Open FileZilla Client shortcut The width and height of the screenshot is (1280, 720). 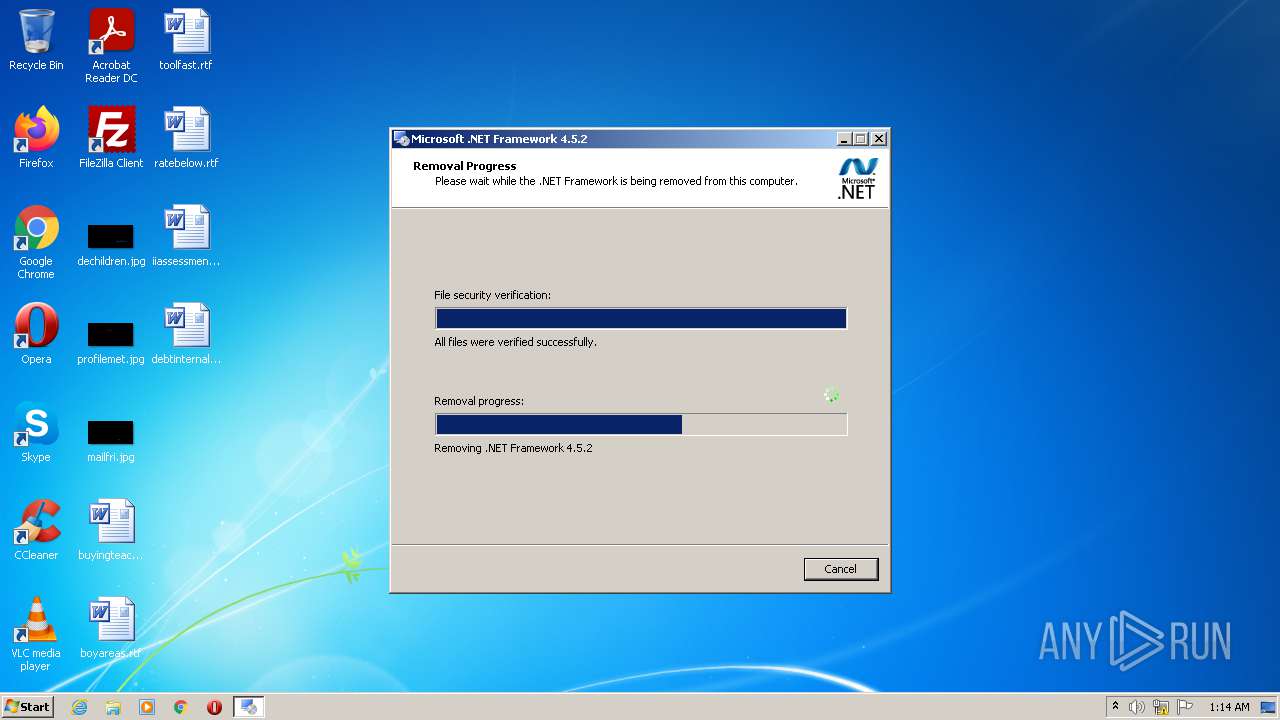tap(111, 138)
